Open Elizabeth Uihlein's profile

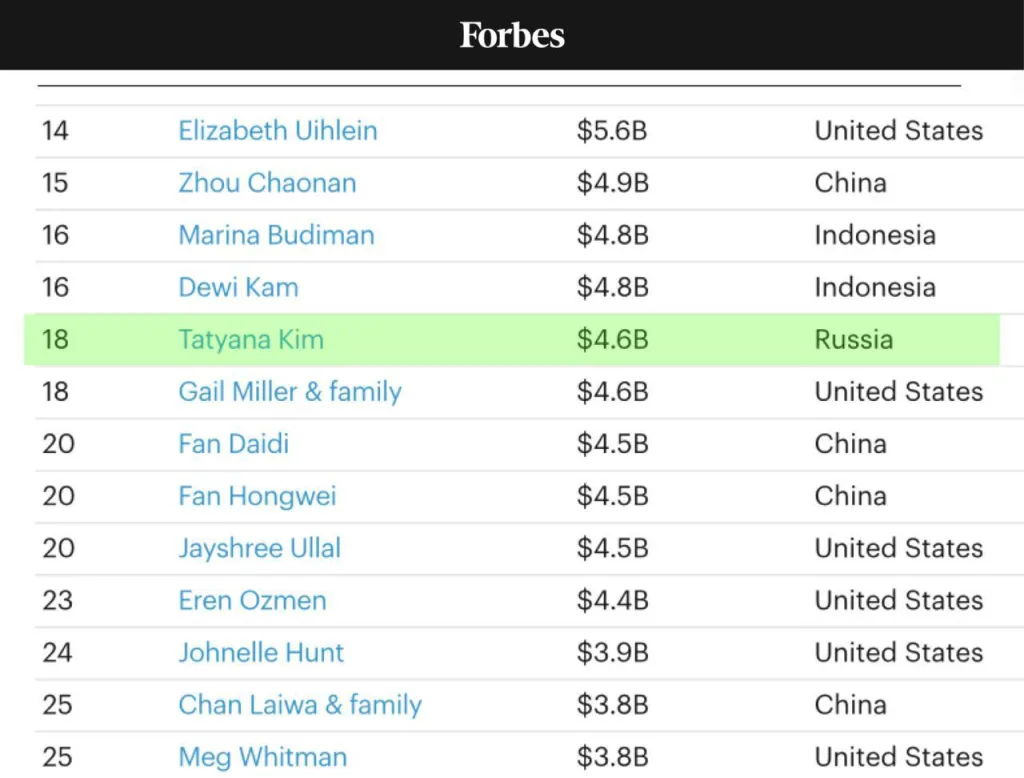click(278, 131)
